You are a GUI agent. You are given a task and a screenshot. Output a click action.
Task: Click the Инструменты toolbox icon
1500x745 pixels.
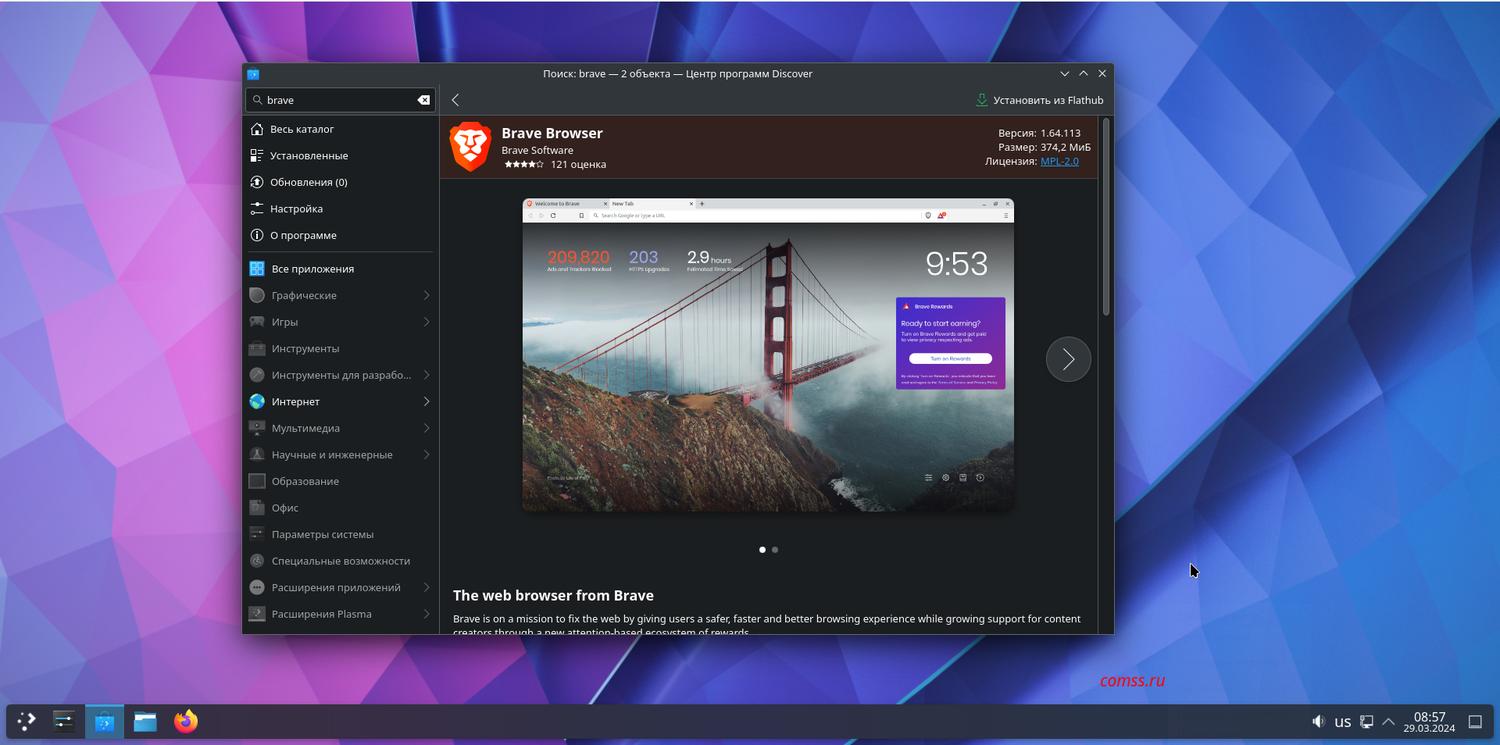pyautogui.click(x=257, y=349)
